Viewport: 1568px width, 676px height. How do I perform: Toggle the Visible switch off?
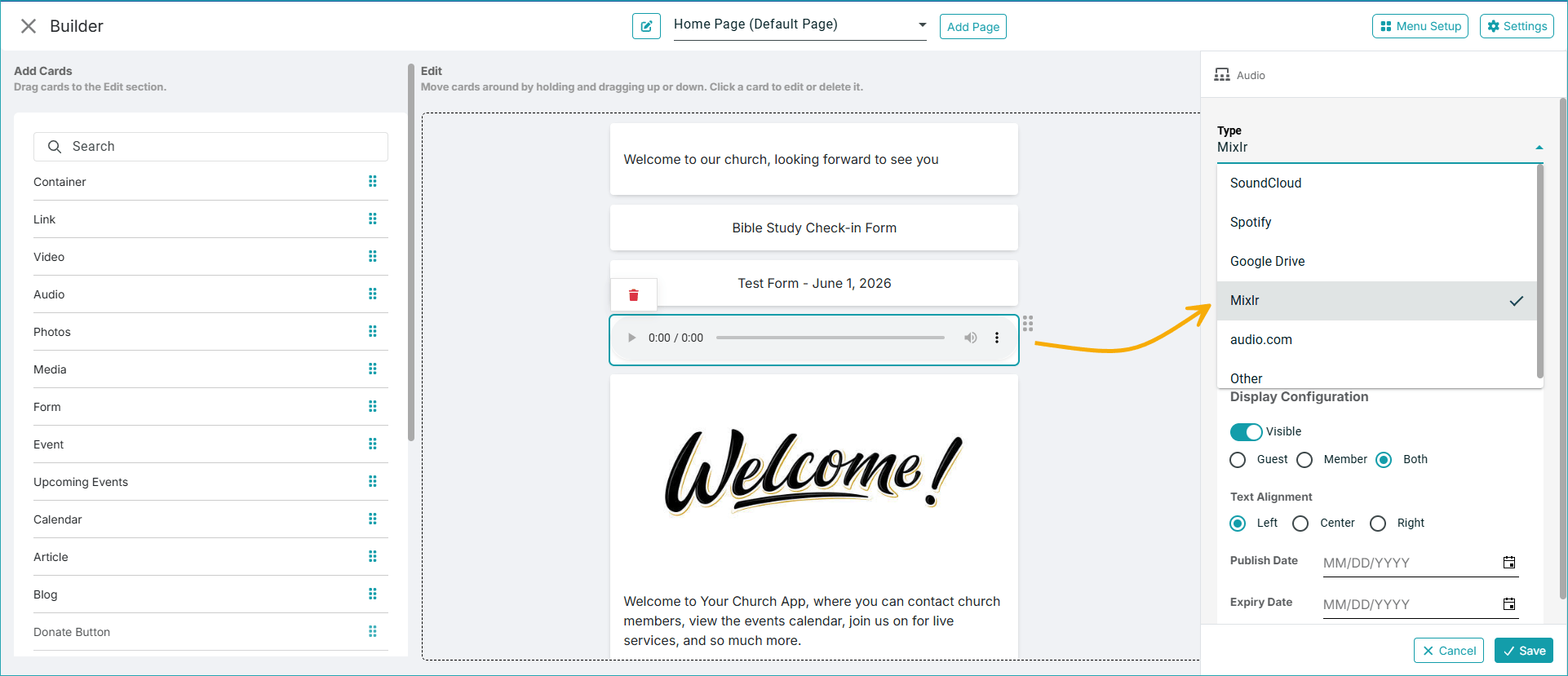click(x=1246, y=431)
